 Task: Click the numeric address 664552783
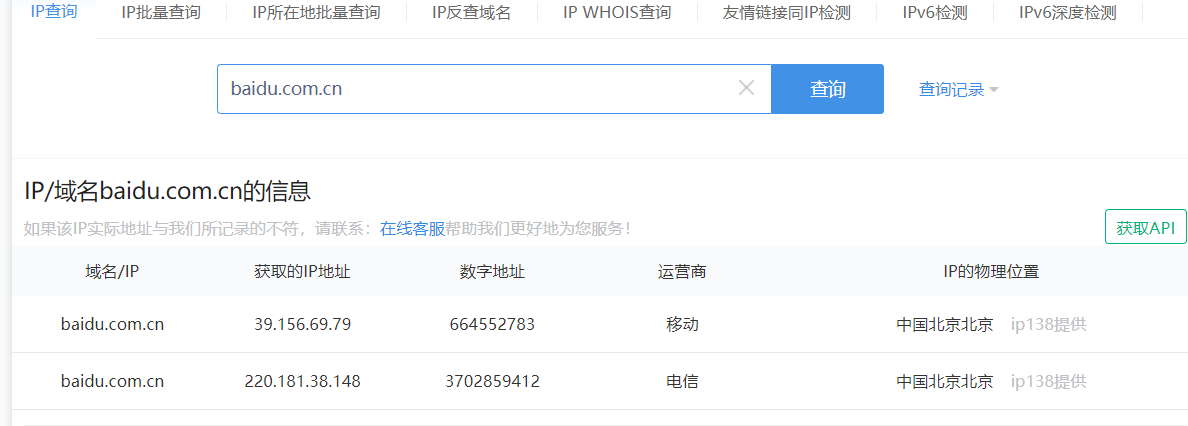tap(492, 324)
